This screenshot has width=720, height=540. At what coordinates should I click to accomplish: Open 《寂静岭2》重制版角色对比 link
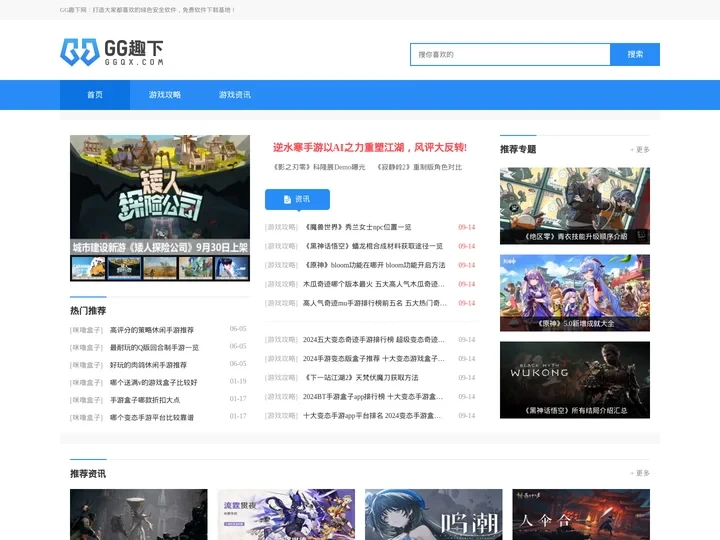click(x=419, y=167)
